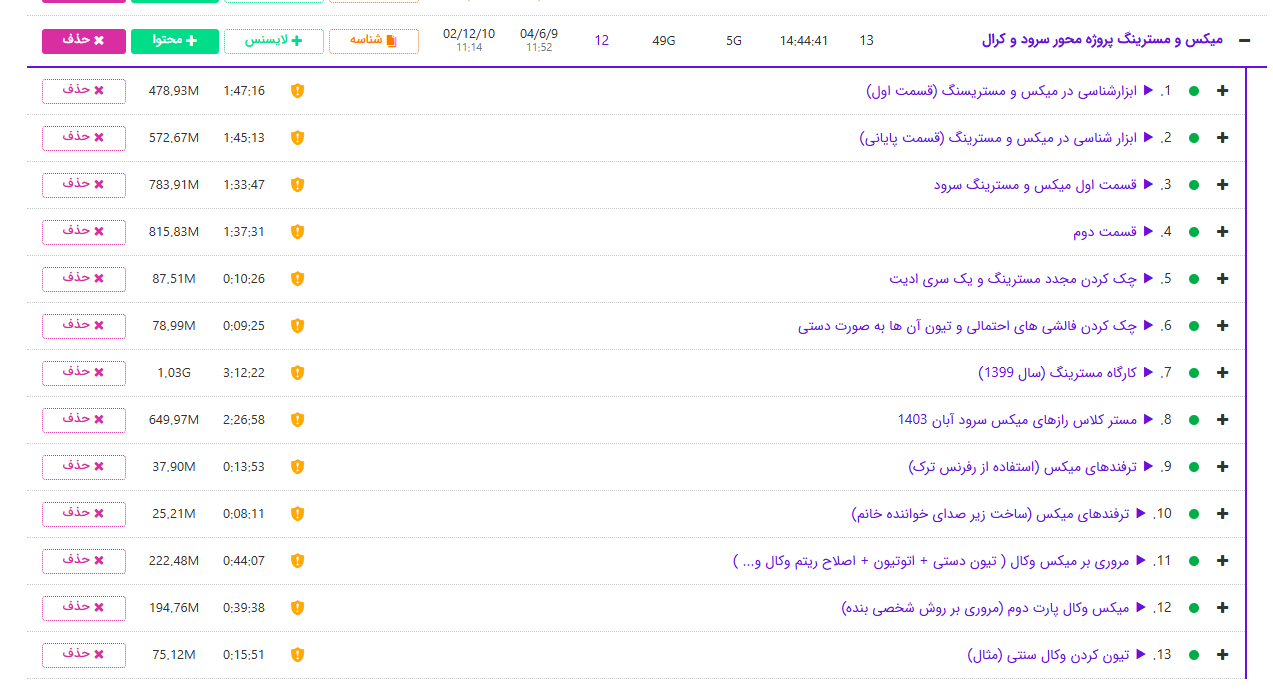1273x700 pixels.
Task: Expand lesson 4 قسمت دوم with plus
Action: click(x=1222, y=232)
